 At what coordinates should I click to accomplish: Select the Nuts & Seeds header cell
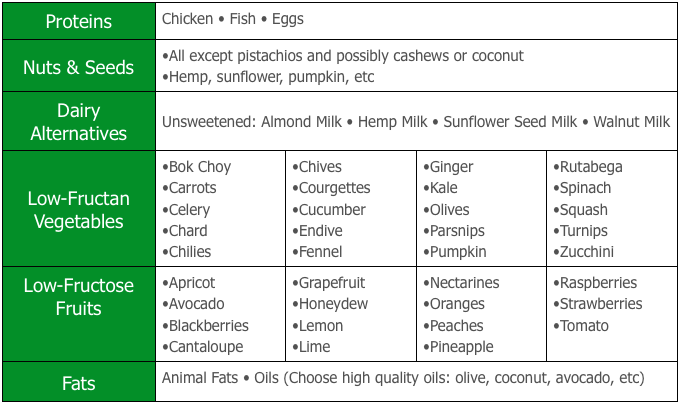click(x=79, y=67)
